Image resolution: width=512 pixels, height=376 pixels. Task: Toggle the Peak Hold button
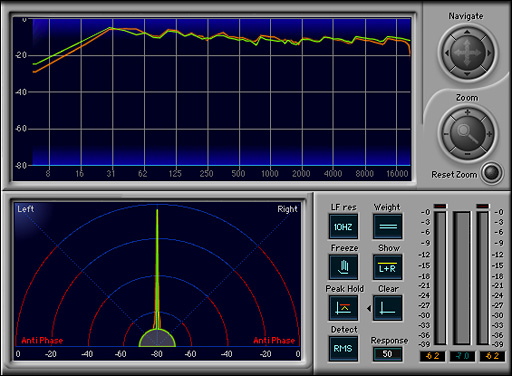coord(343,308)
